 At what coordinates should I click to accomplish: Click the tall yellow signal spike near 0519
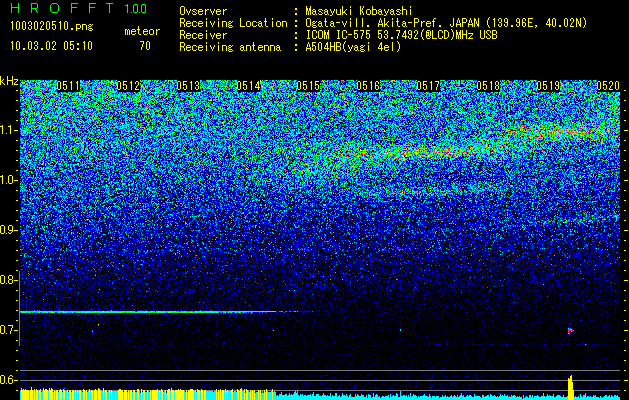[x=570, y=387]
